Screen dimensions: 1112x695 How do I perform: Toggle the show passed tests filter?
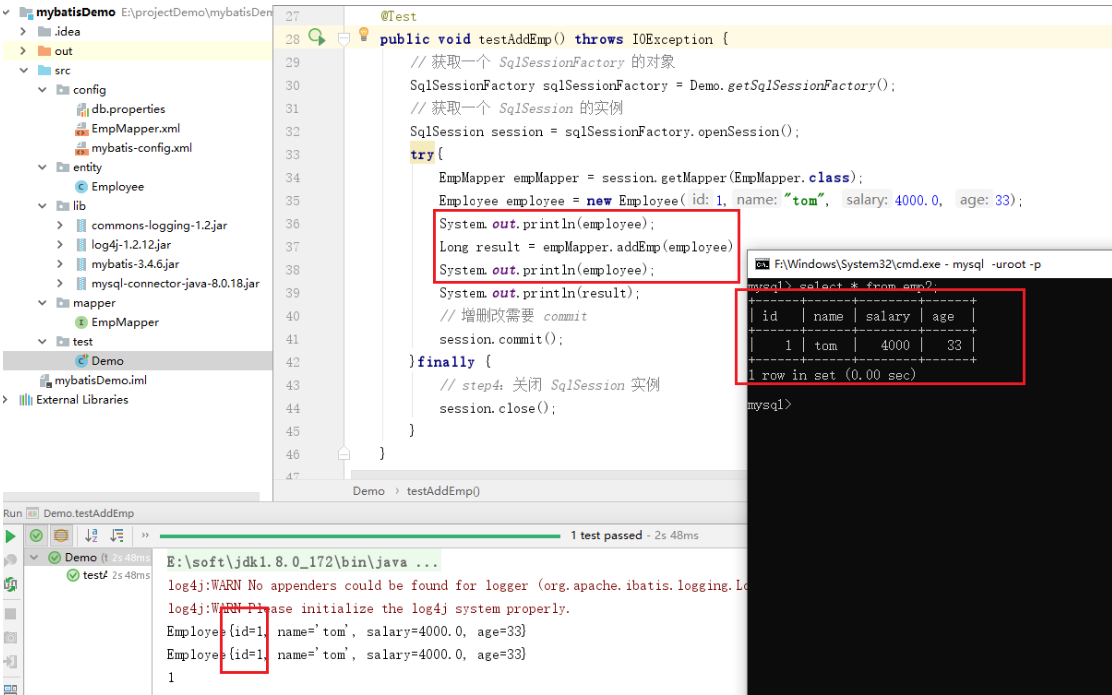[x=37, y=535]
